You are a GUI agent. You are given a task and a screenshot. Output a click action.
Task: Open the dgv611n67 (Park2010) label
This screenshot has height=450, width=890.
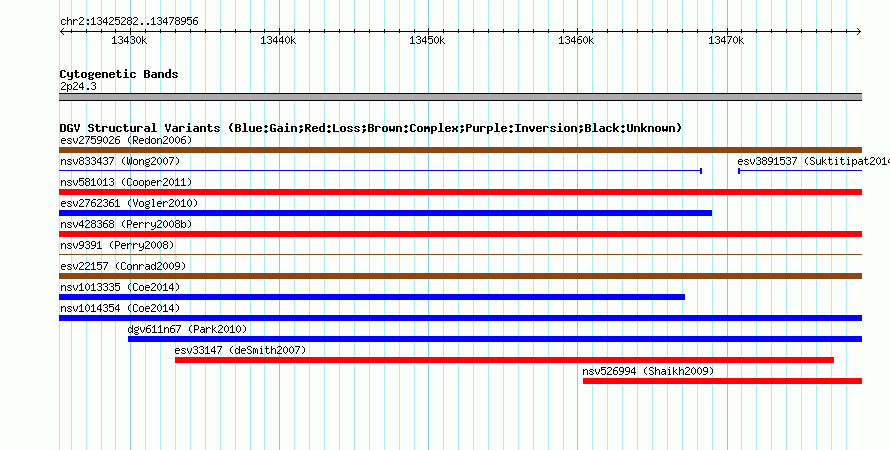tap(187, 329)
